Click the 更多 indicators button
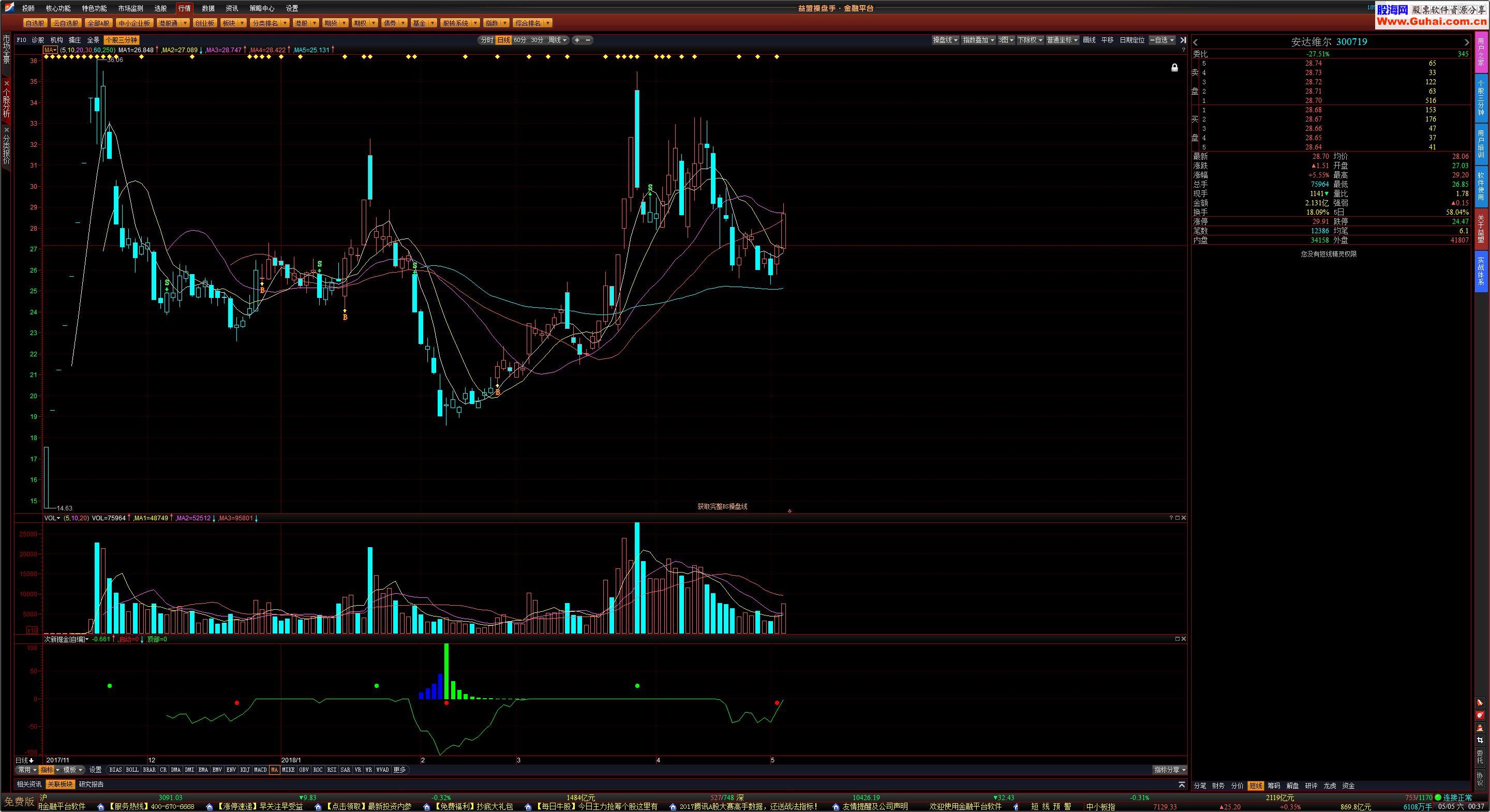The width and height of the screenshot is (1490, 812). [x=400, y=770]
